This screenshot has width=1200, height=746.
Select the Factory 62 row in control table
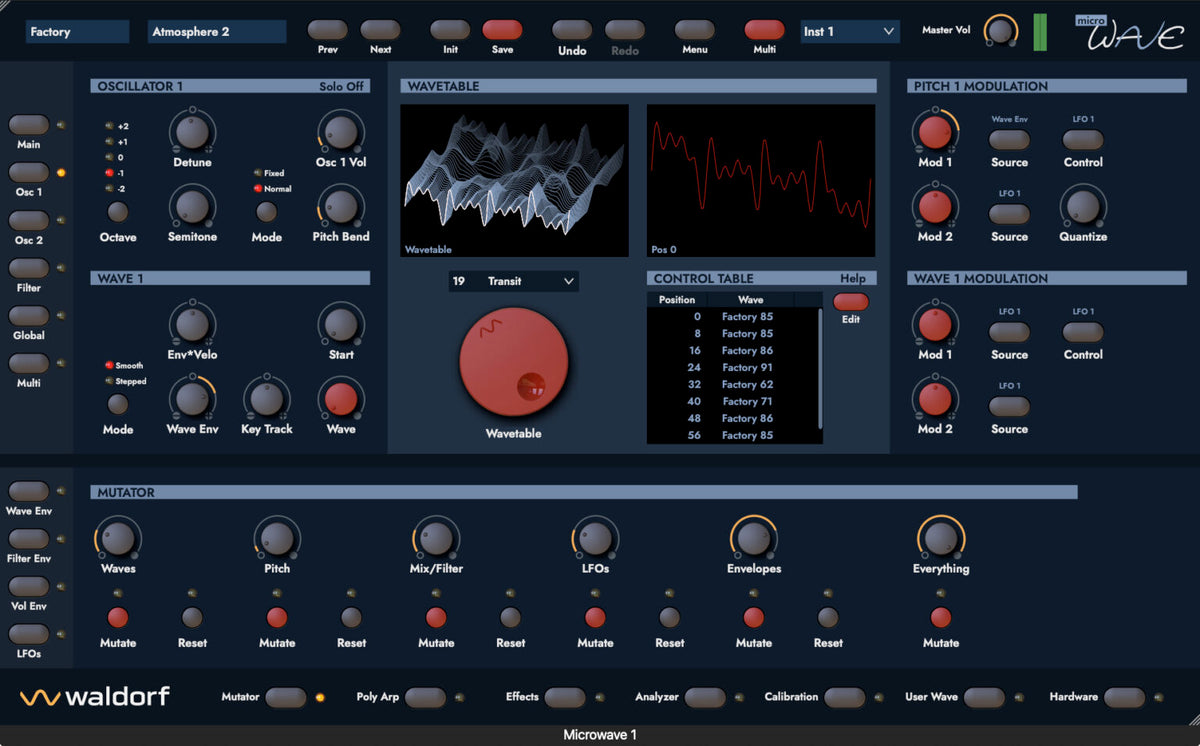pyautogui.click(x=734, y=384)
